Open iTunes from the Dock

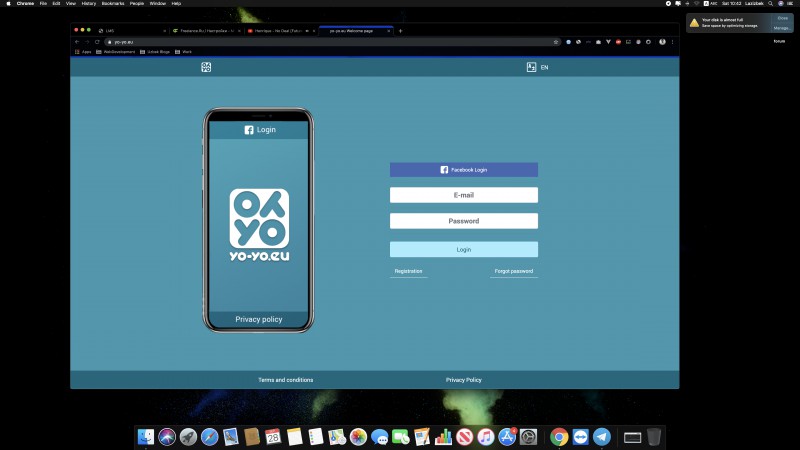coord(486,437)
